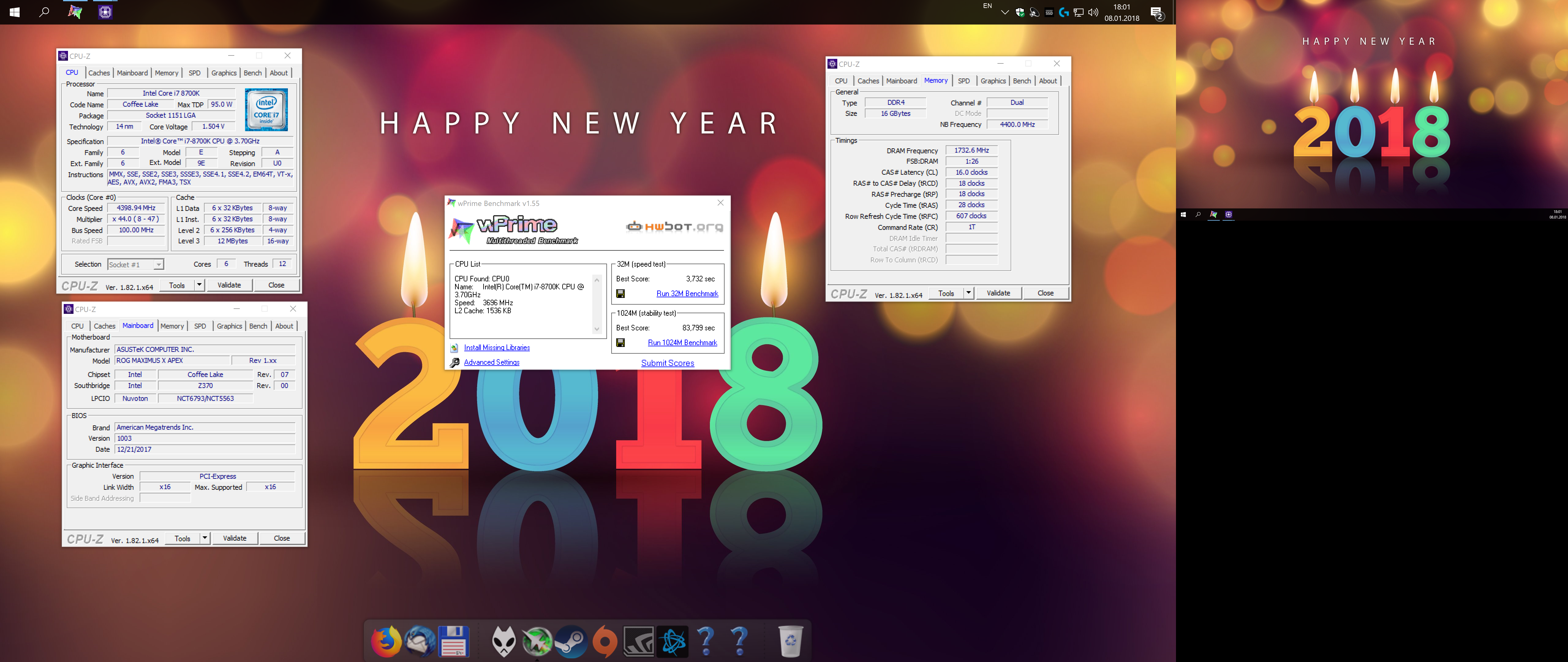The image size is (1568, 662).
Task: Select ROG MAXIMUS X APEX model field
Action: 172,360
